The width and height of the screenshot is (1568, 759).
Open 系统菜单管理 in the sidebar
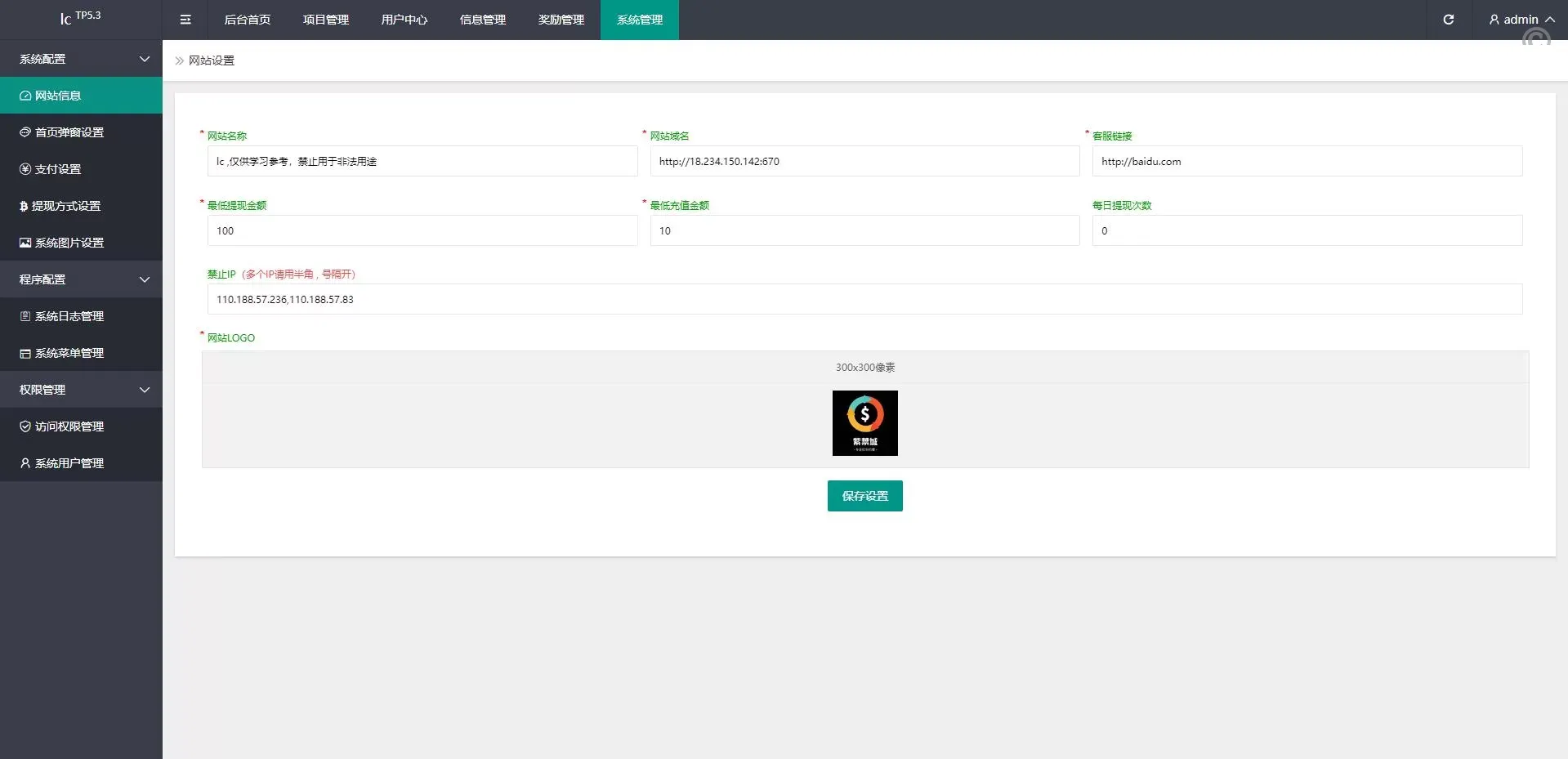point(69,353)
